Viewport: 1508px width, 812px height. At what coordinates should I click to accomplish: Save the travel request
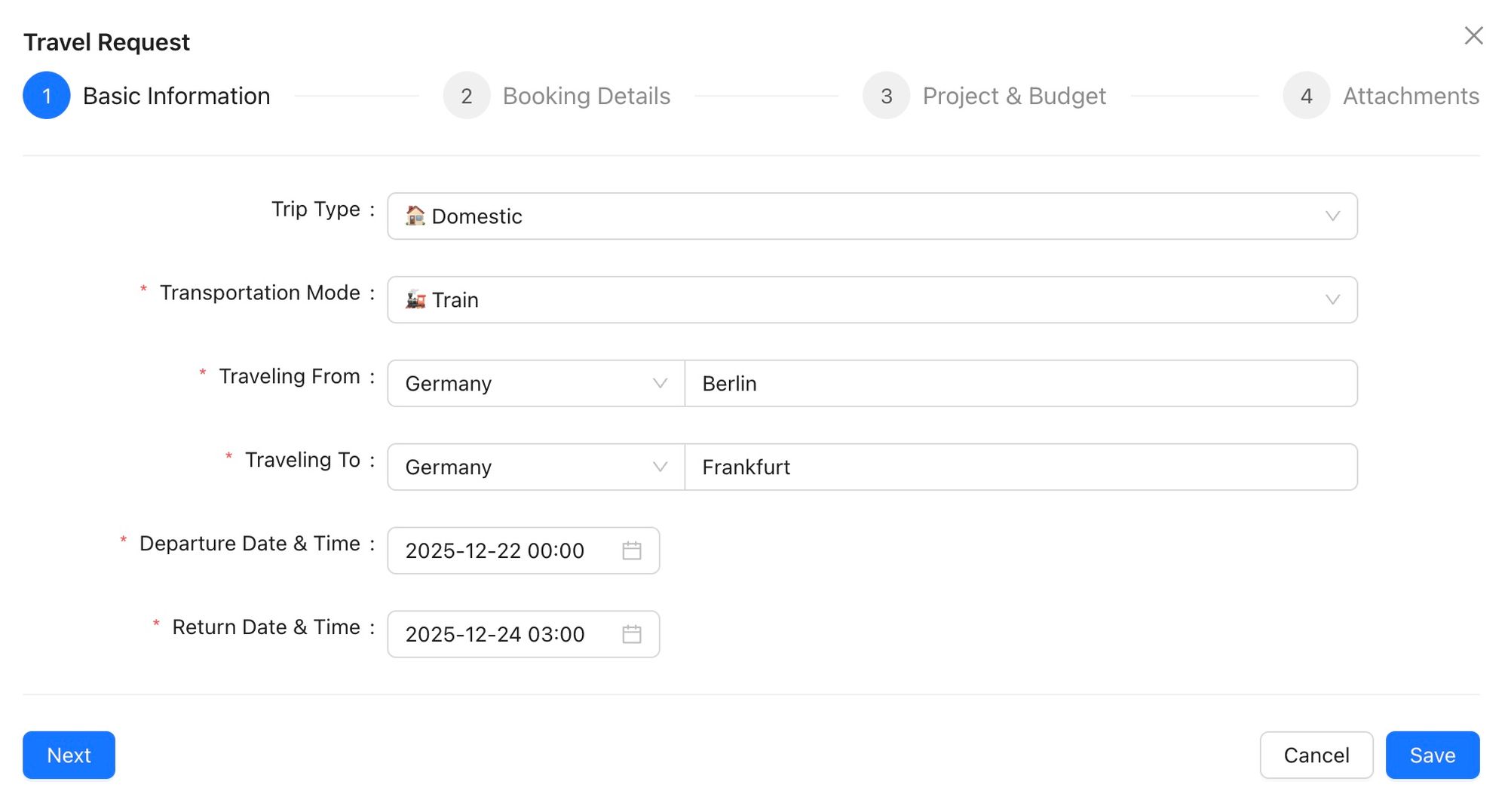pos(1432,755)
